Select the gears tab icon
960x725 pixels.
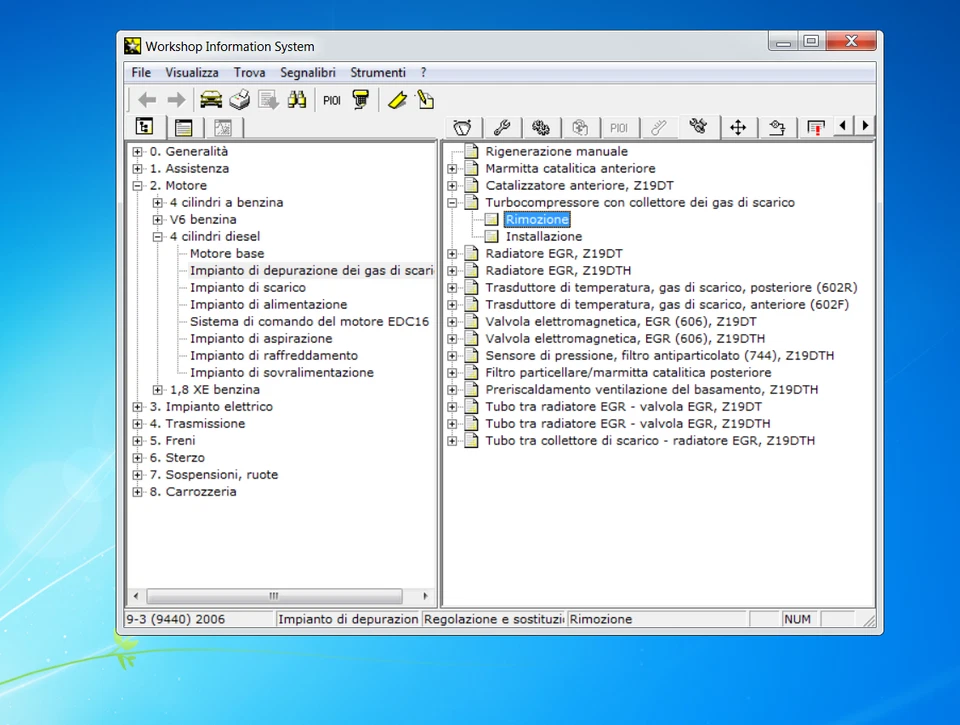click(541, 127)
